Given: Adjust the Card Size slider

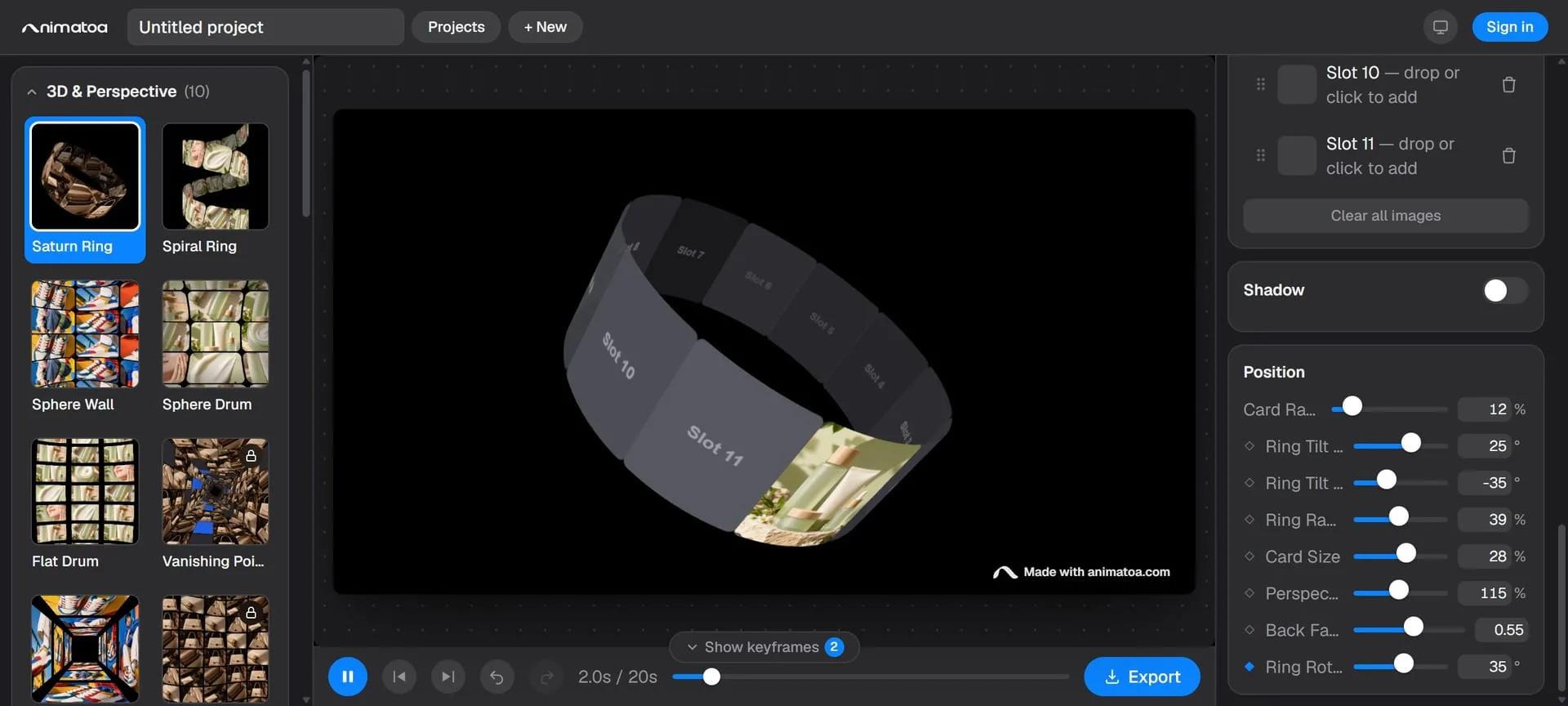Looking at the screenshot, I should (1401, 555).
